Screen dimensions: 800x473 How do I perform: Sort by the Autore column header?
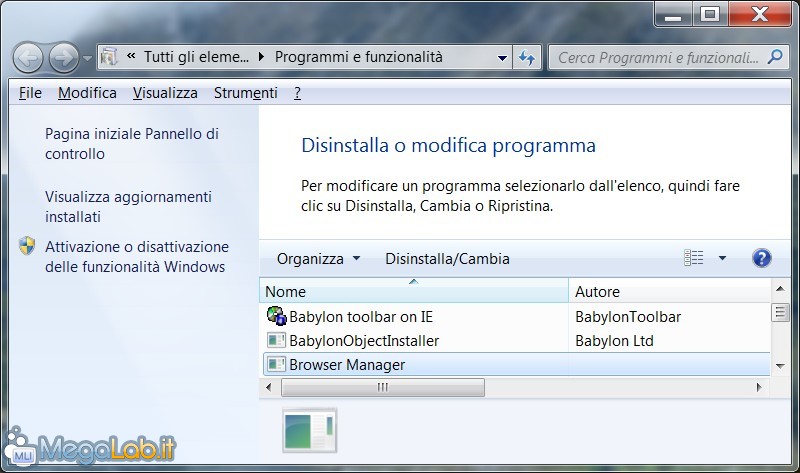coord(669,291)
